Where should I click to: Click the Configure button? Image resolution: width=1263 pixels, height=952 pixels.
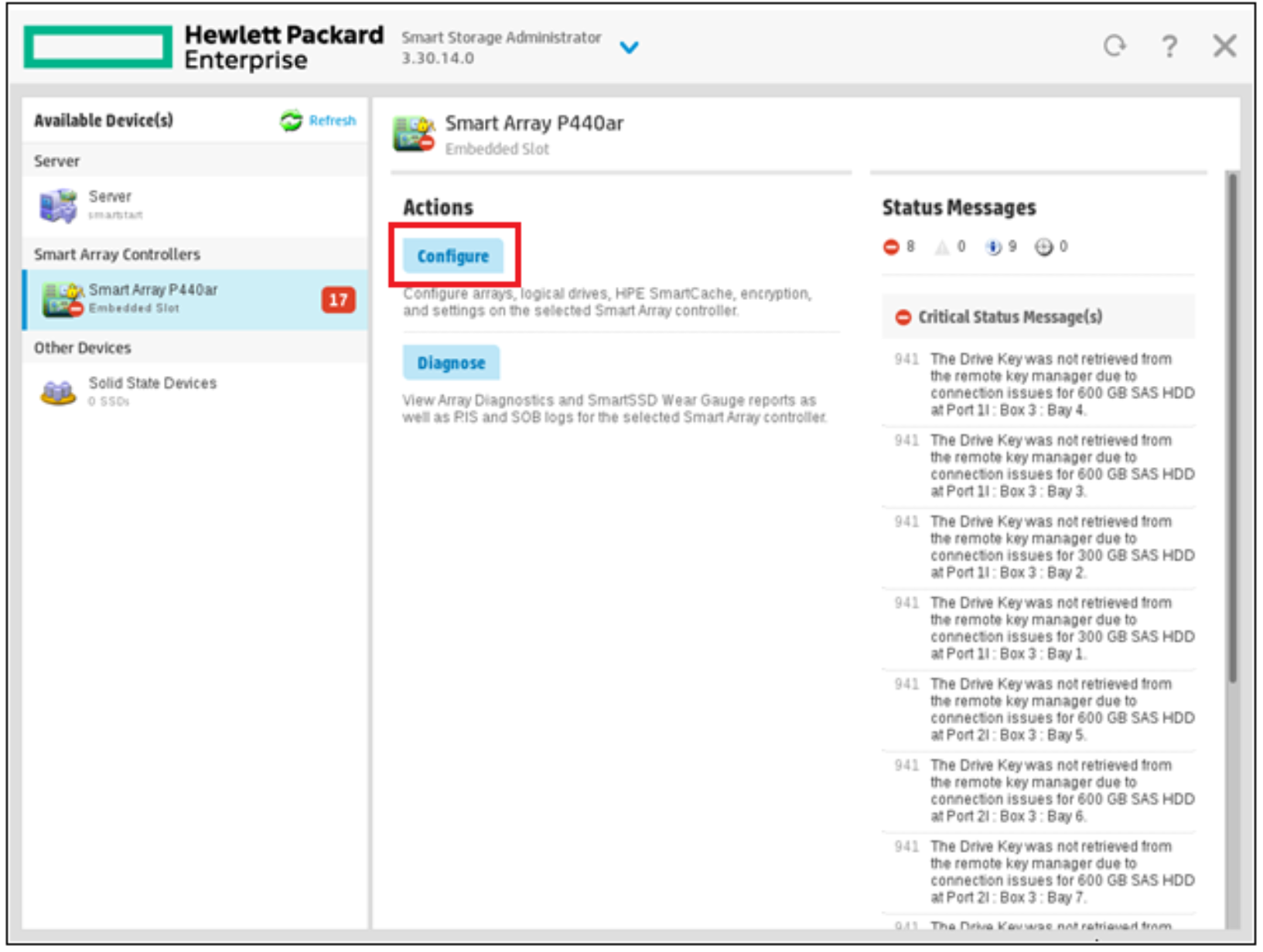click(x=453, y=256)
